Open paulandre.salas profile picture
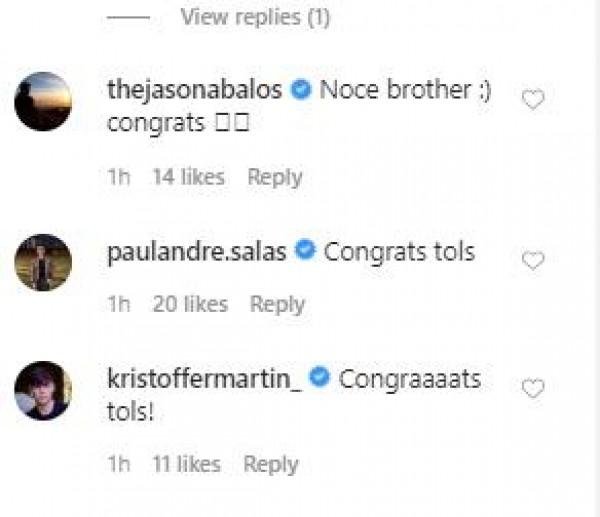Viewport: 600px width, 517px height. (43, 262)
